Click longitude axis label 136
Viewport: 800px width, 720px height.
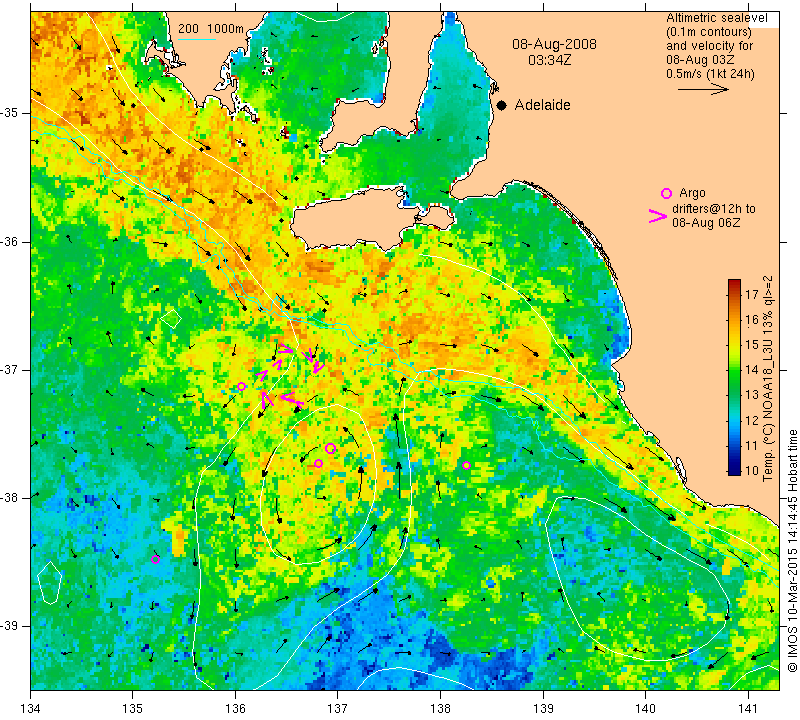235,709
